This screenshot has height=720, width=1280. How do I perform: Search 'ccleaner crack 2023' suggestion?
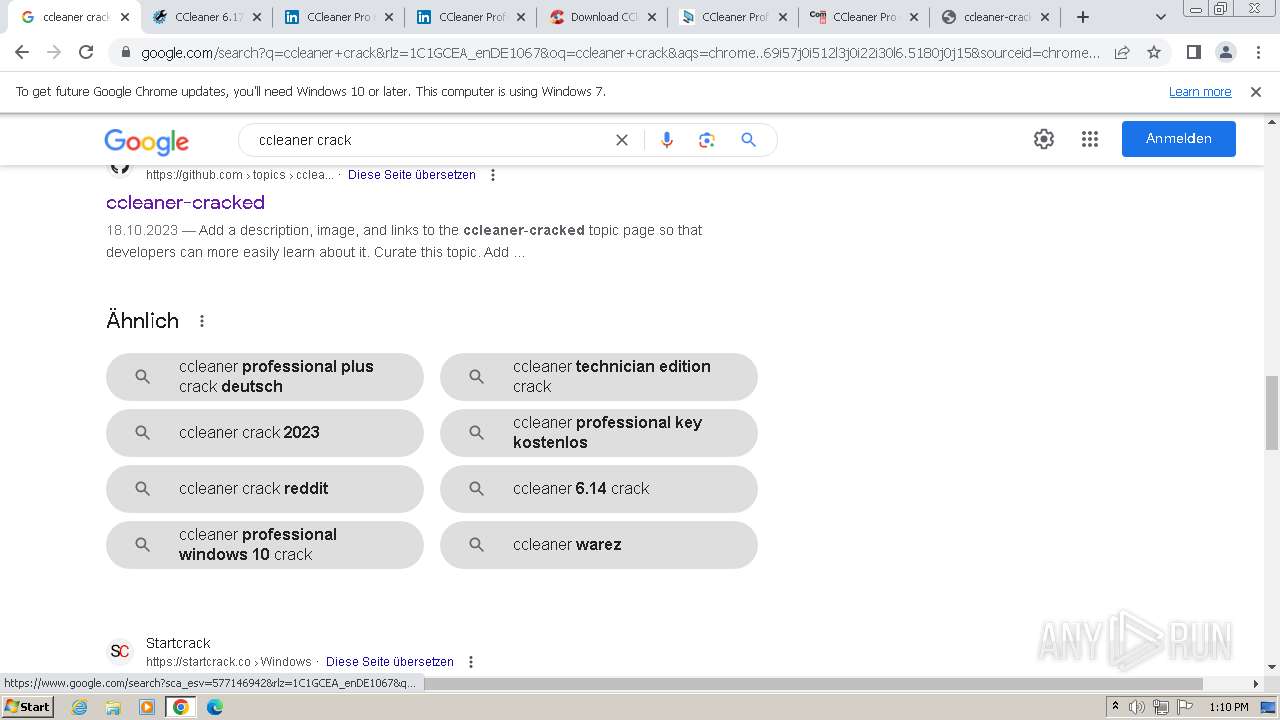tap(265, 433)
